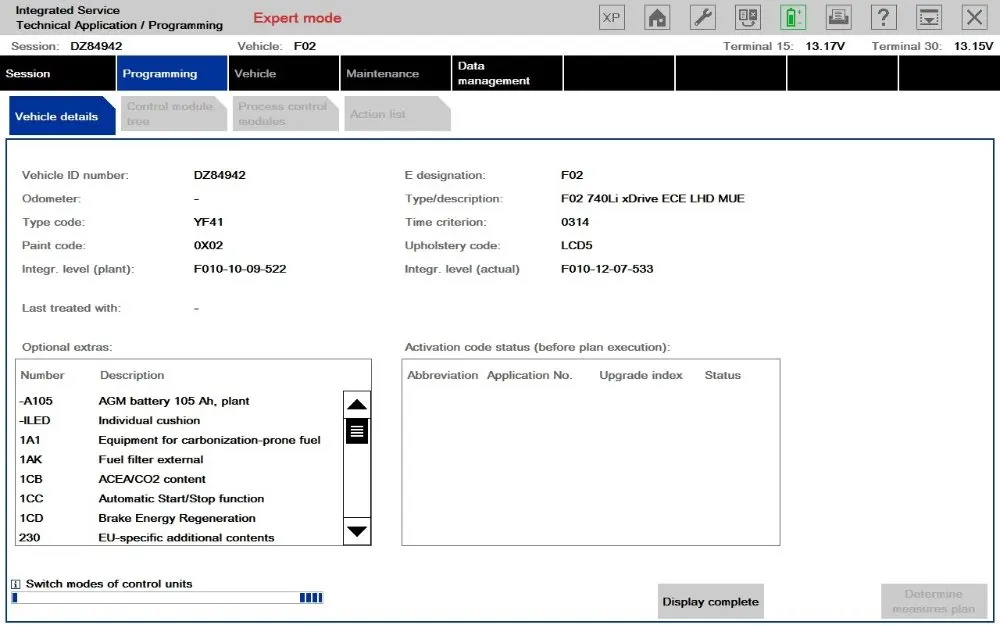Open the home screen icon

656,16
